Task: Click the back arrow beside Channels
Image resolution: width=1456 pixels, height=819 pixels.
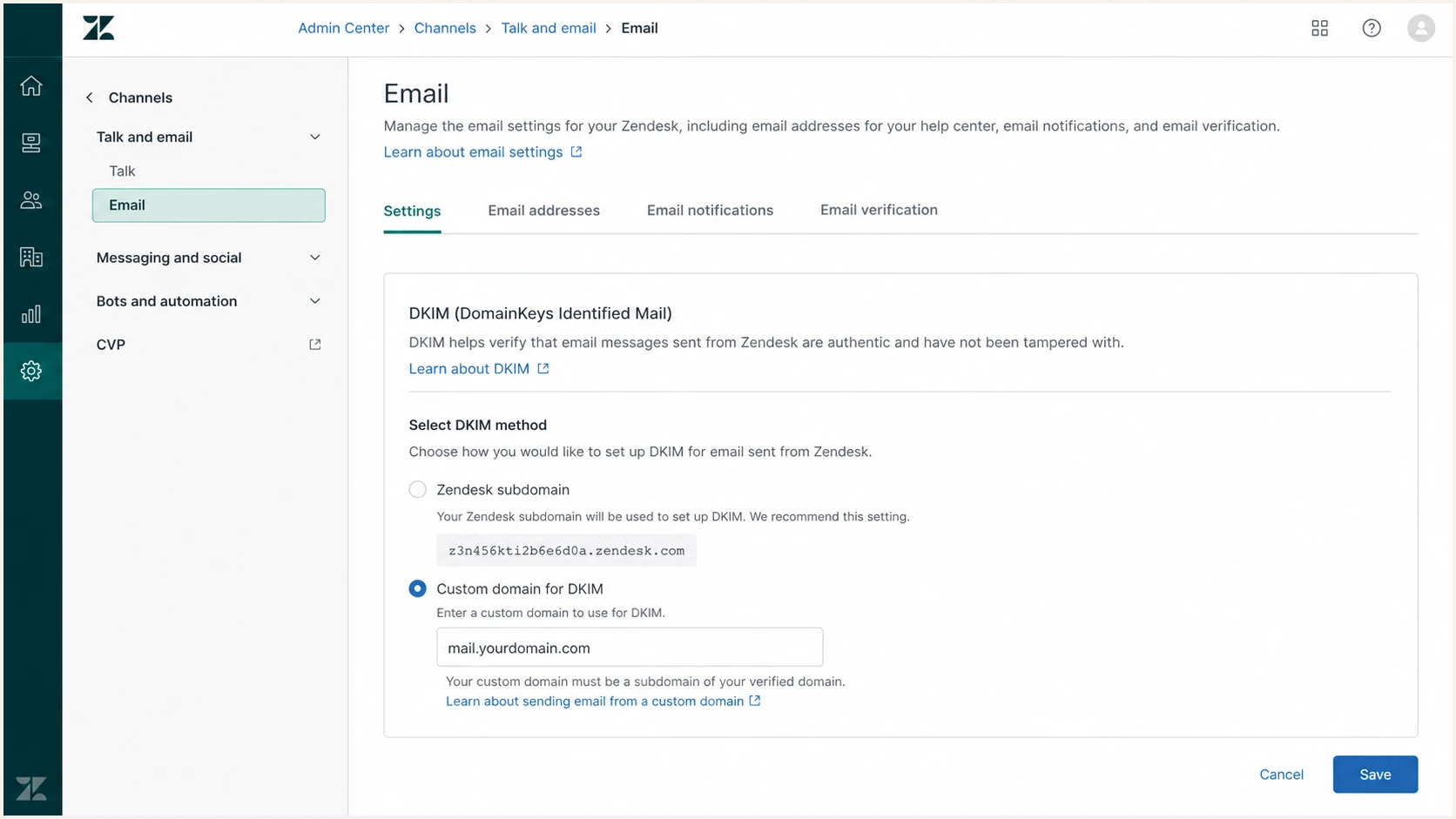Action: 89,97
